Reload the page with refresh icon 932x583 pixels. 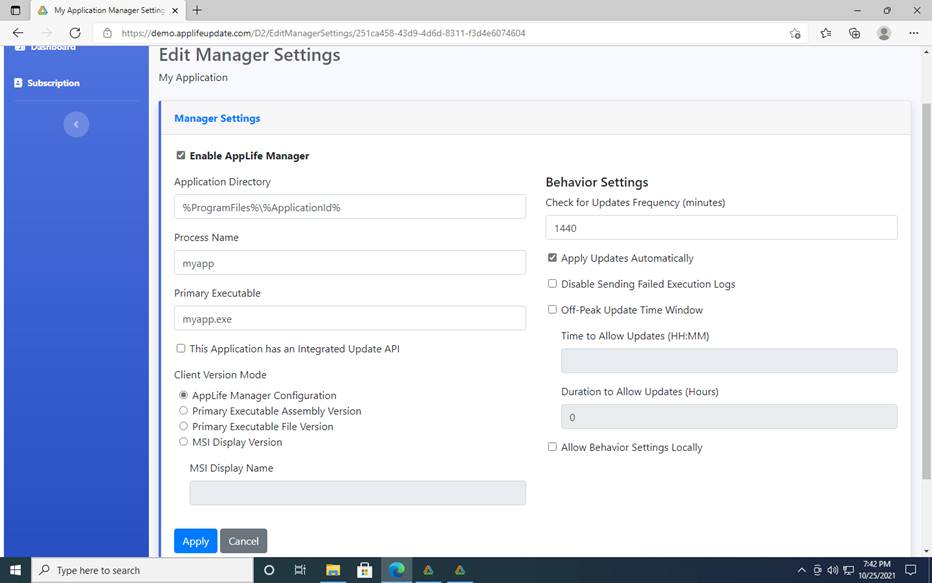75,33
